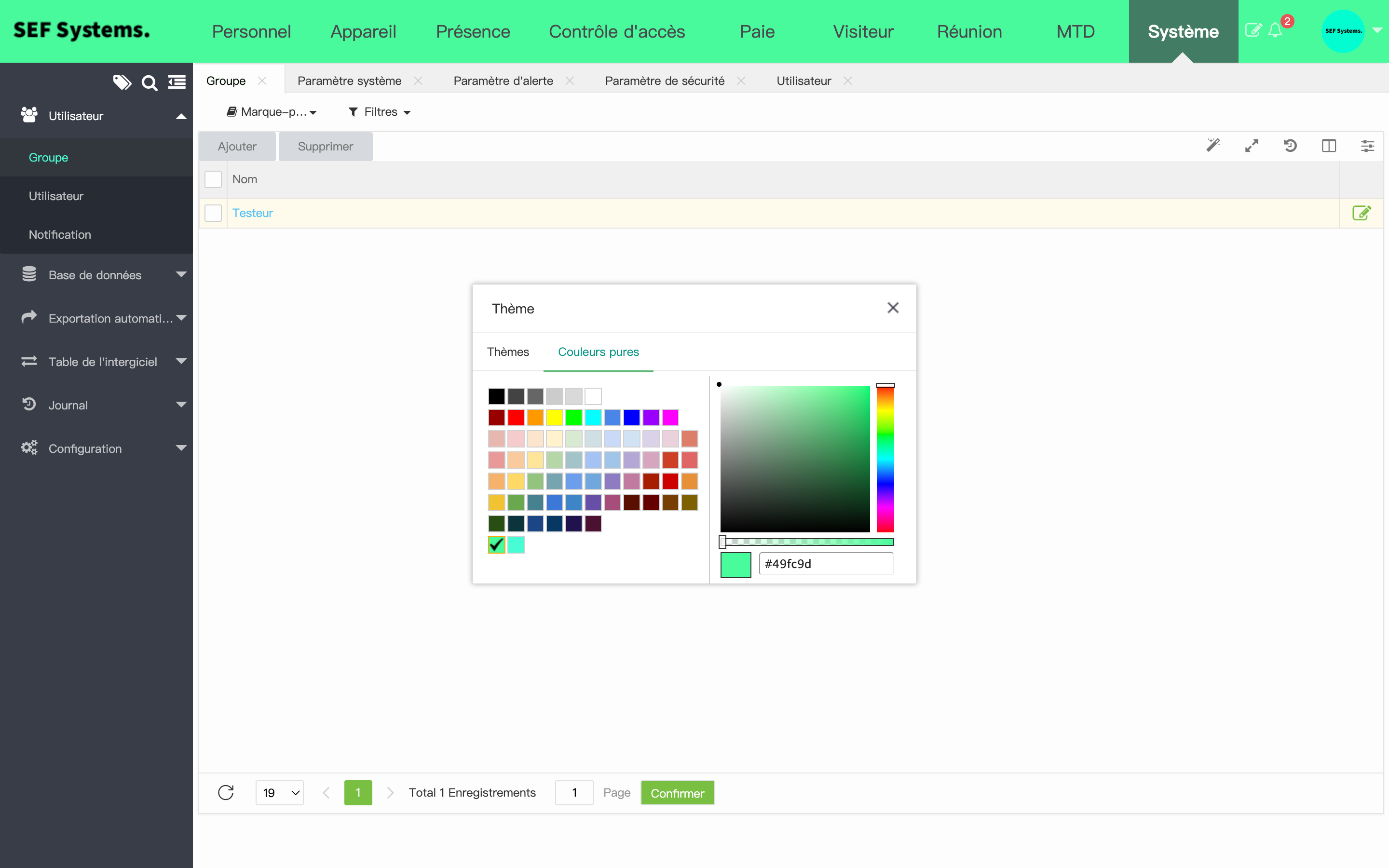Toggle the header select-all checkbox
This screenshot has height=868, width=1389.
(213, 179)
